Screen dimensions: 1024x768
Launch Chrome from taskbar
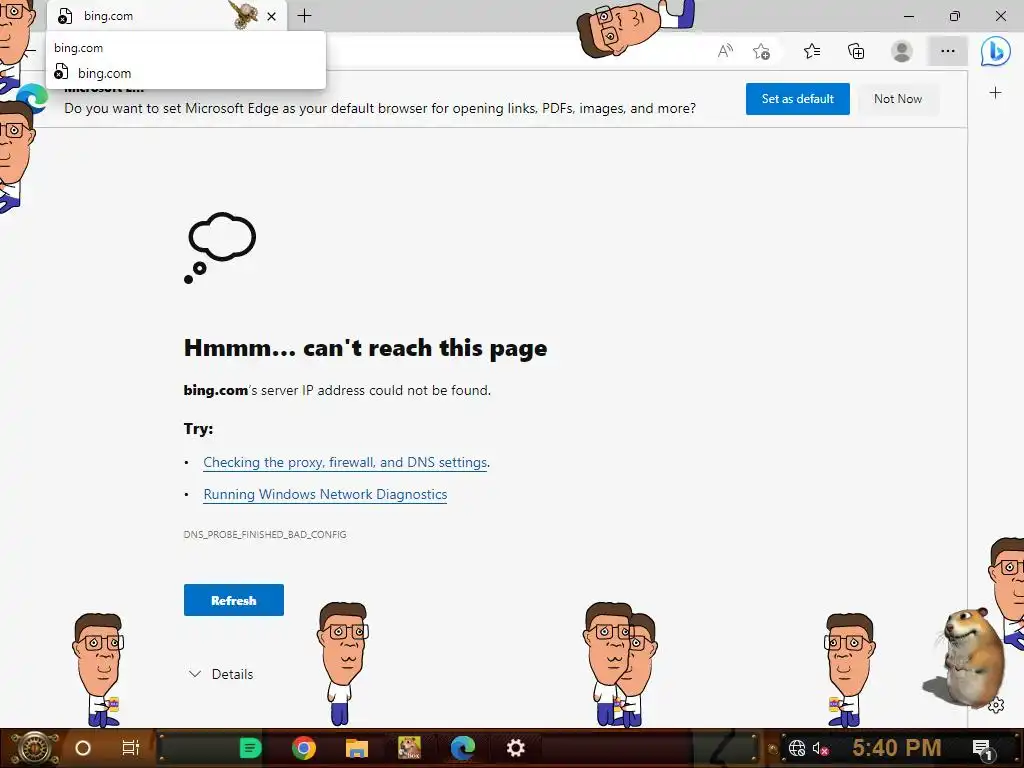[304, 748]
